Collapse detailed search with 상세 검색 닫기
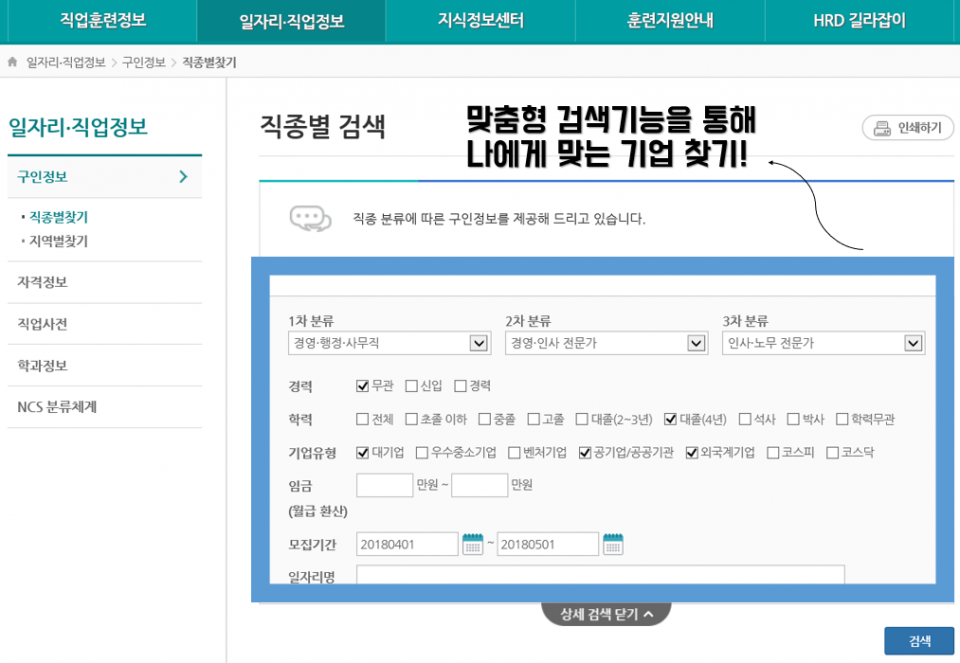960x663 pixels. 606,614
